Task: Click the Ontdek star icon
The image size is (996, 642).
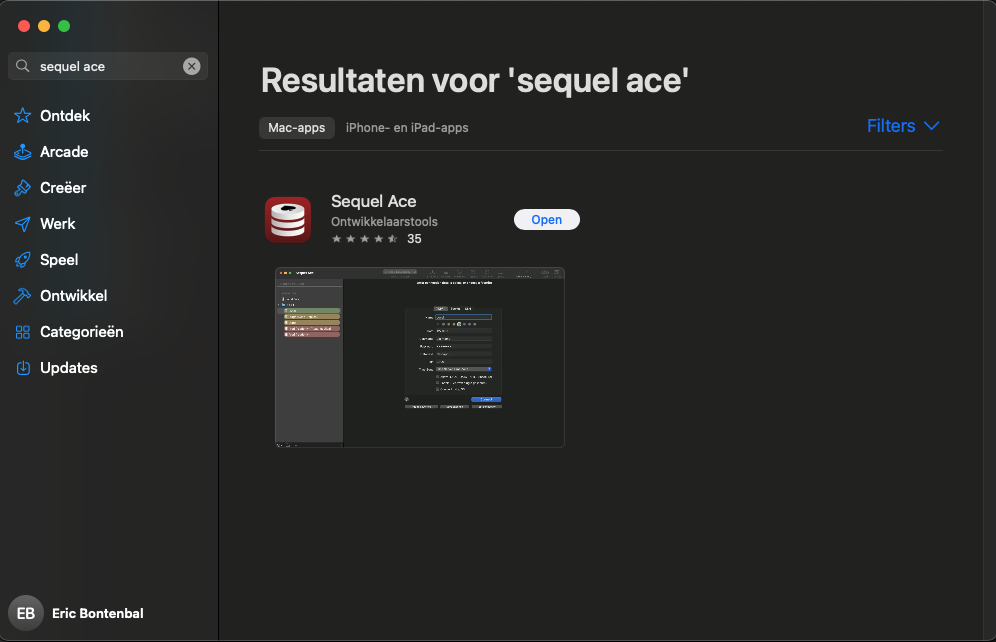Action: click(23, 116)
